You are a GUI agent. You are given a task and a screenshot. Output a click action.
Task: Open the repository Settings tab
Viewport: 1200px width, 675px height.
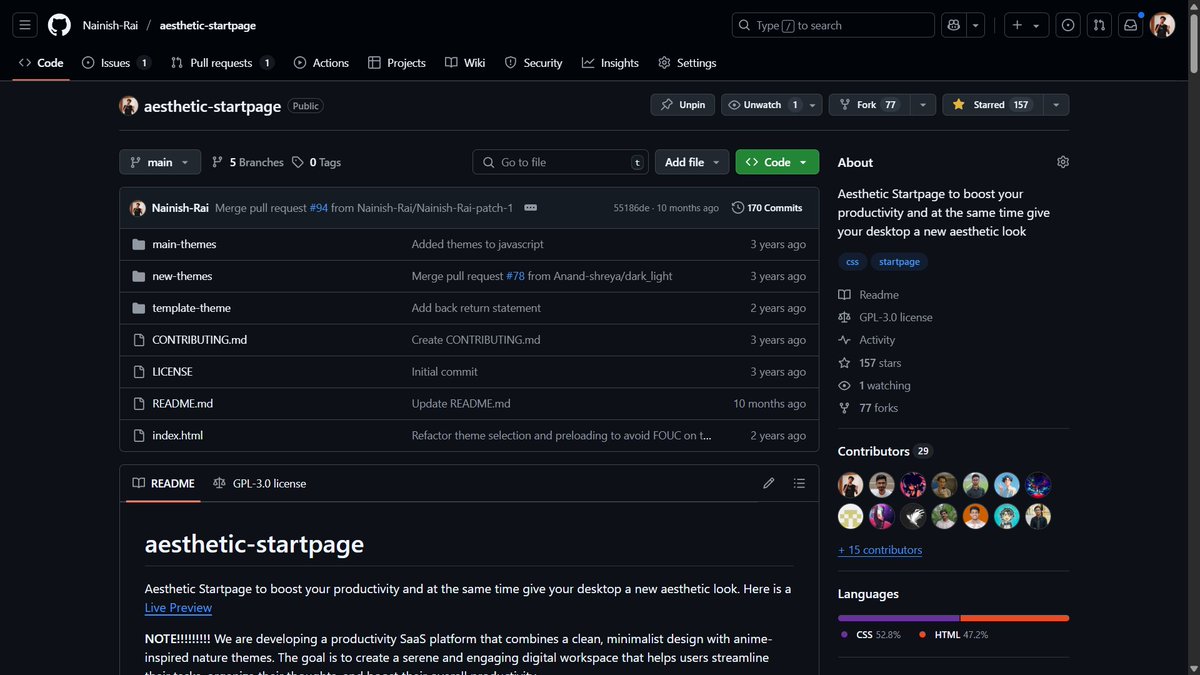pos(687,63)
